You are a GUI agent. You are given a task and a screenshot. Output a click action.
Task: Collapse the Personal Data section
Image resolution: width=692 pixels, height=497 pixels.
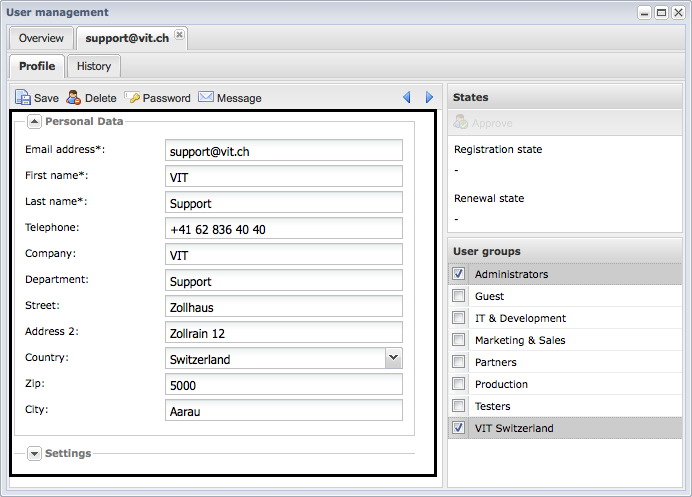(x=34, y=121)
